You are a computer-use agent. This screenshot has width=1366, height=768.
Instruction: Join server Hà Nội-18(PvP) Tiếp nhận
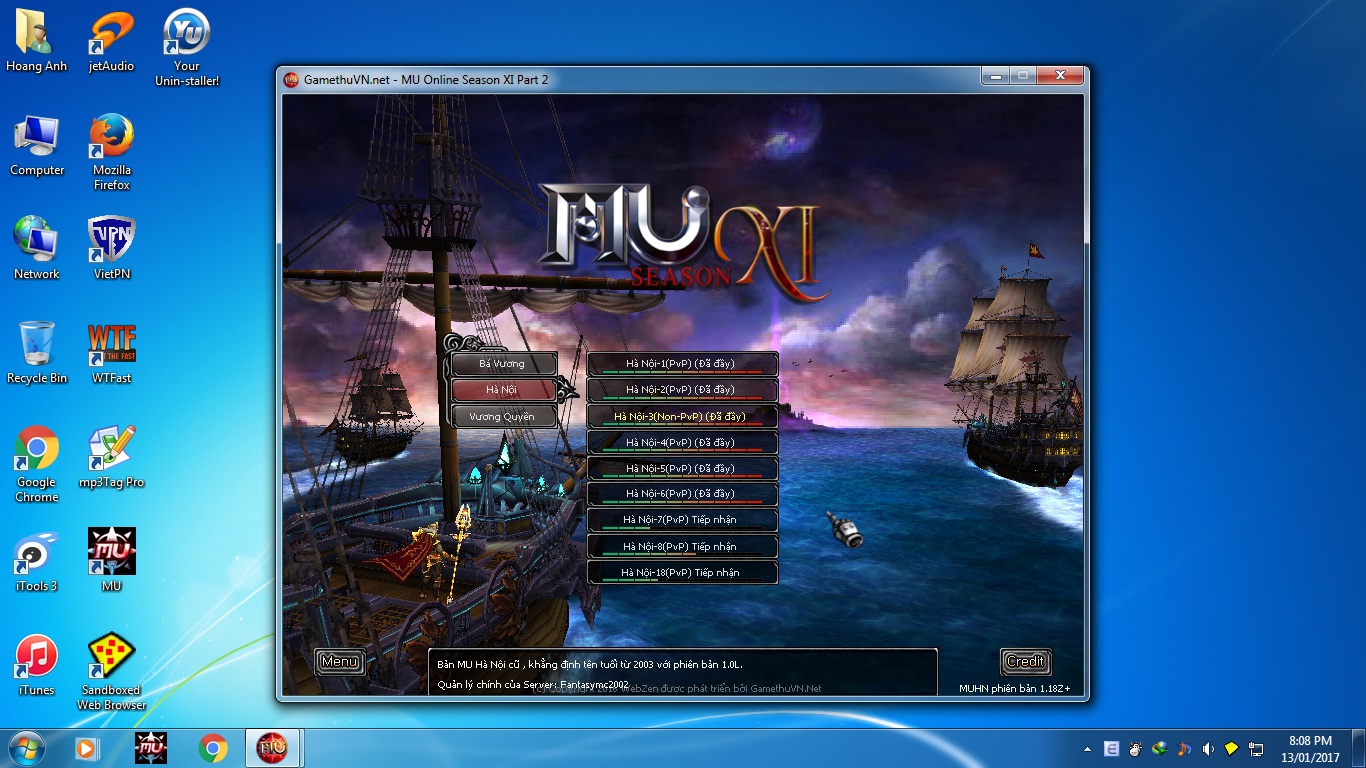point(682,573)
